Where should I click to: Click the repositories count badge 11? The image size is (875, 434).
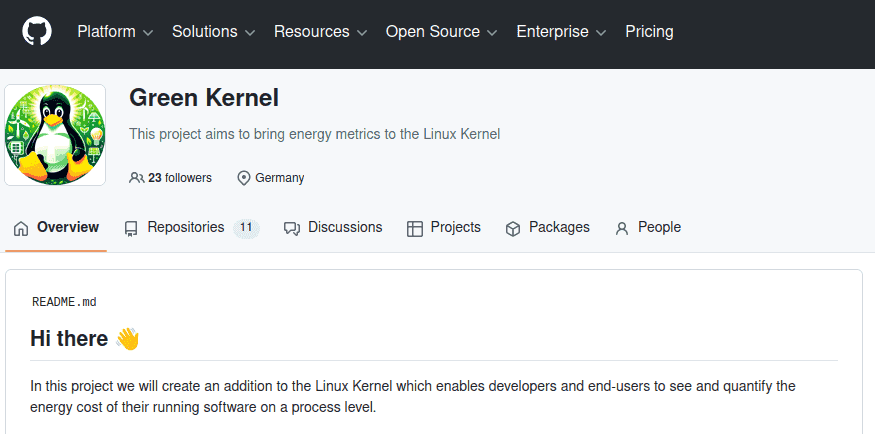pyautogui.click(x=246, y=228)
